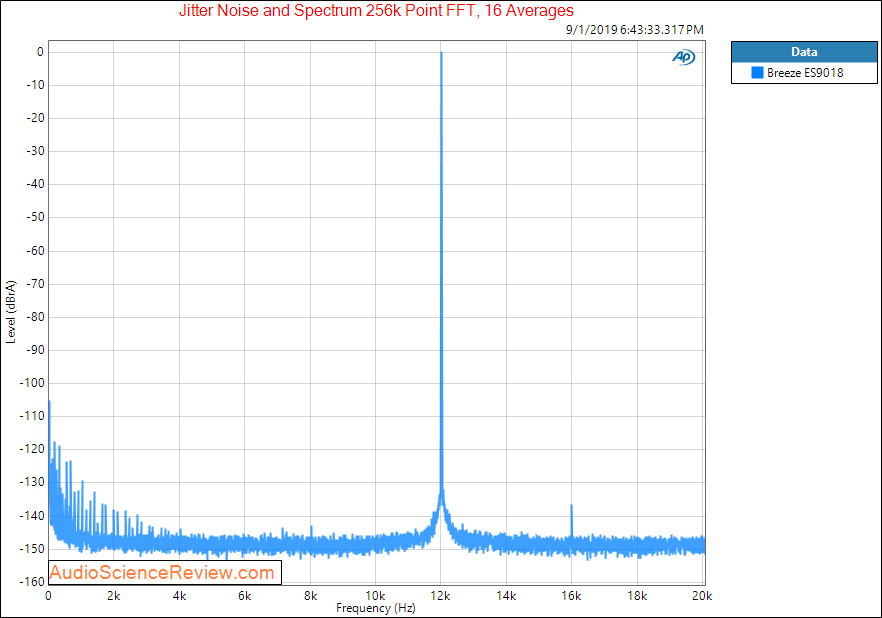This screenshot has width=882, height=618.
Task: Click the -100 level axis tick label
Action: (x=32, y=383)
